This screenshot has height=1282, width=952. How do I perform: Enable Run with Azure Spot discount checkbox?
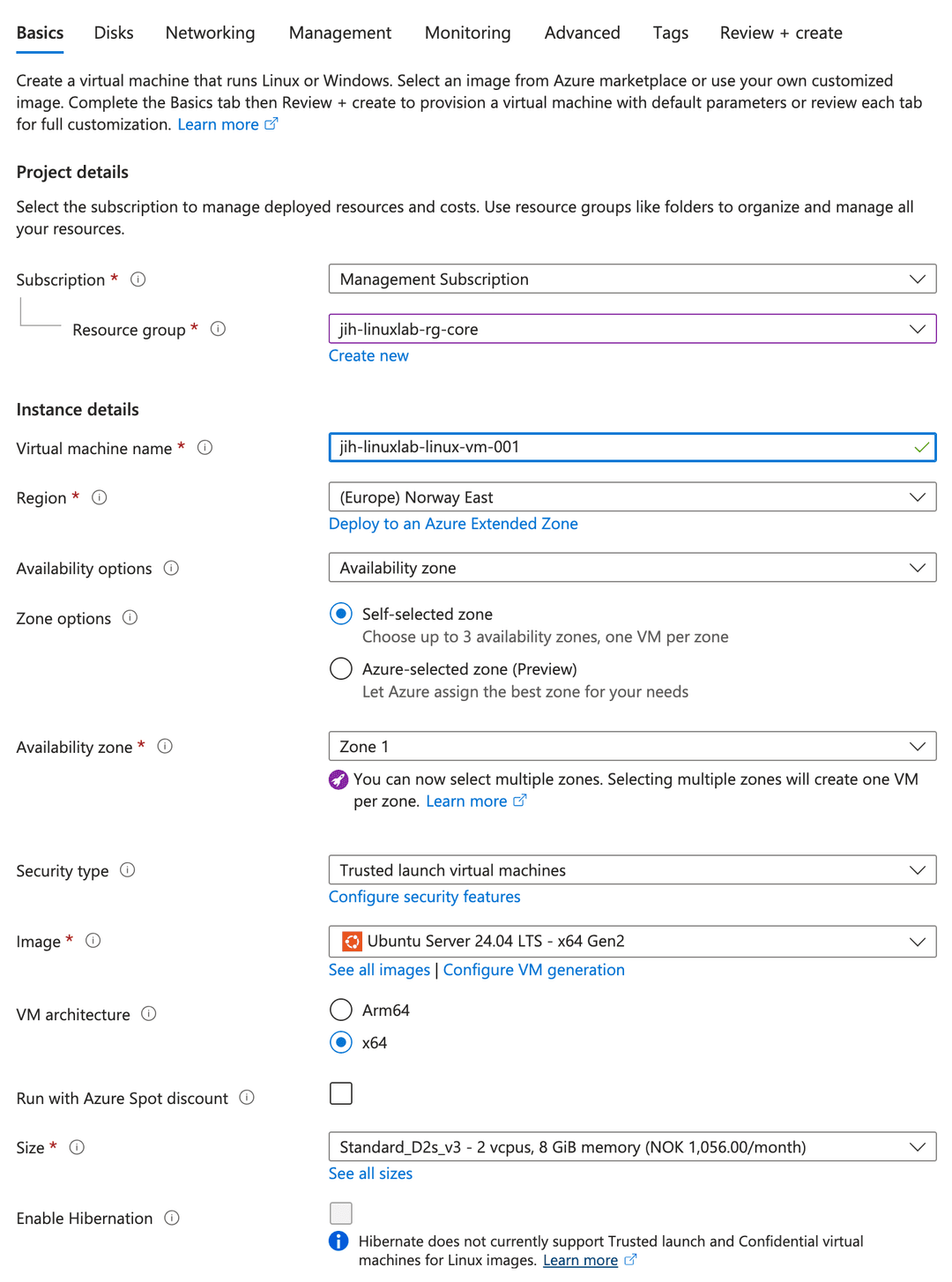[341, 1093]
